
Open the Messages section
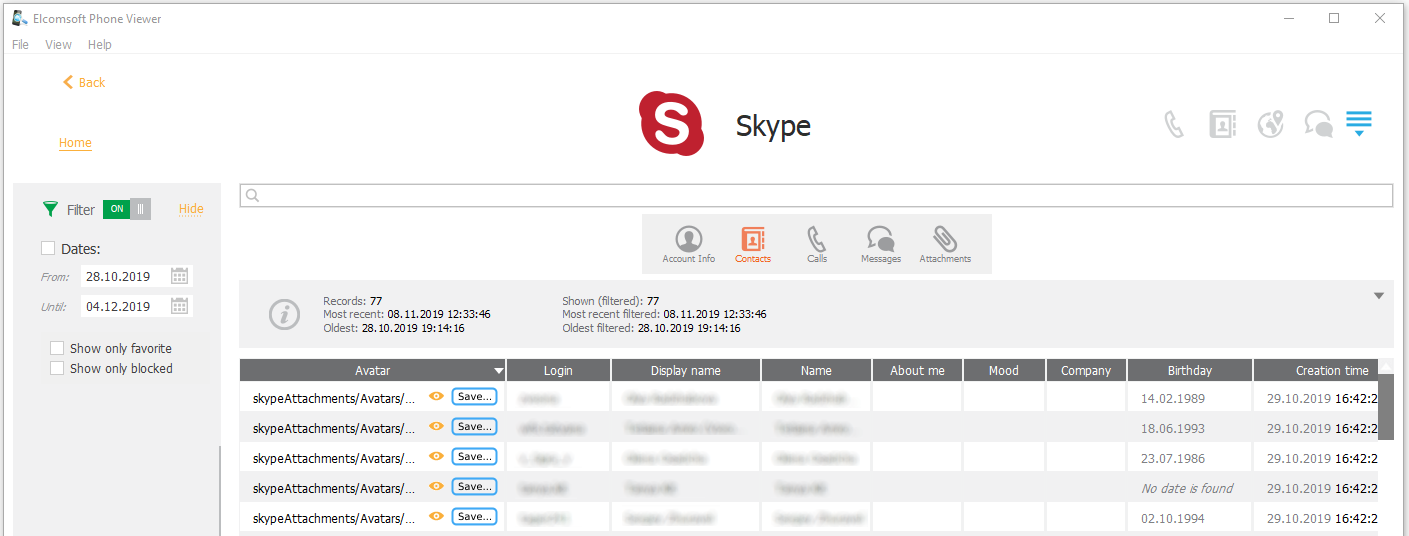pyautogui.click(x=880, y=244)
